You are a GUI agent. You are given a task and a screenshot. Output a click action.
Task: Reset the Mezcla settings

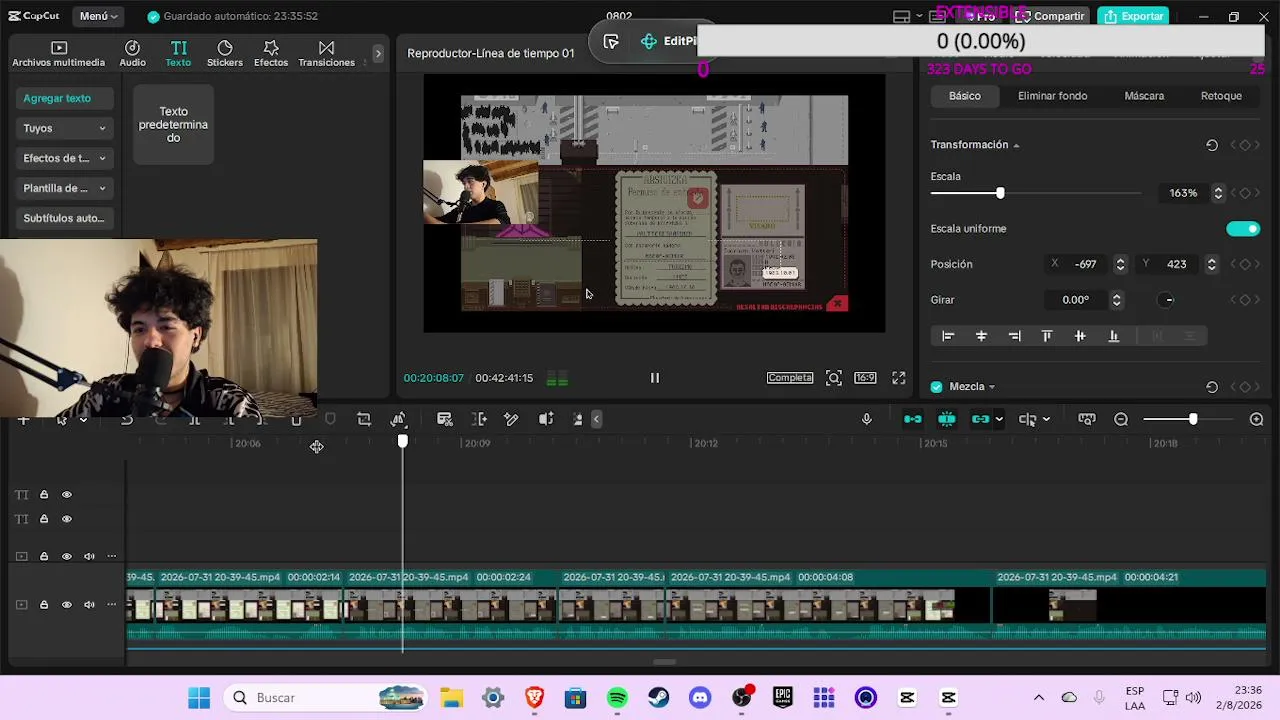click(1212, 387)
